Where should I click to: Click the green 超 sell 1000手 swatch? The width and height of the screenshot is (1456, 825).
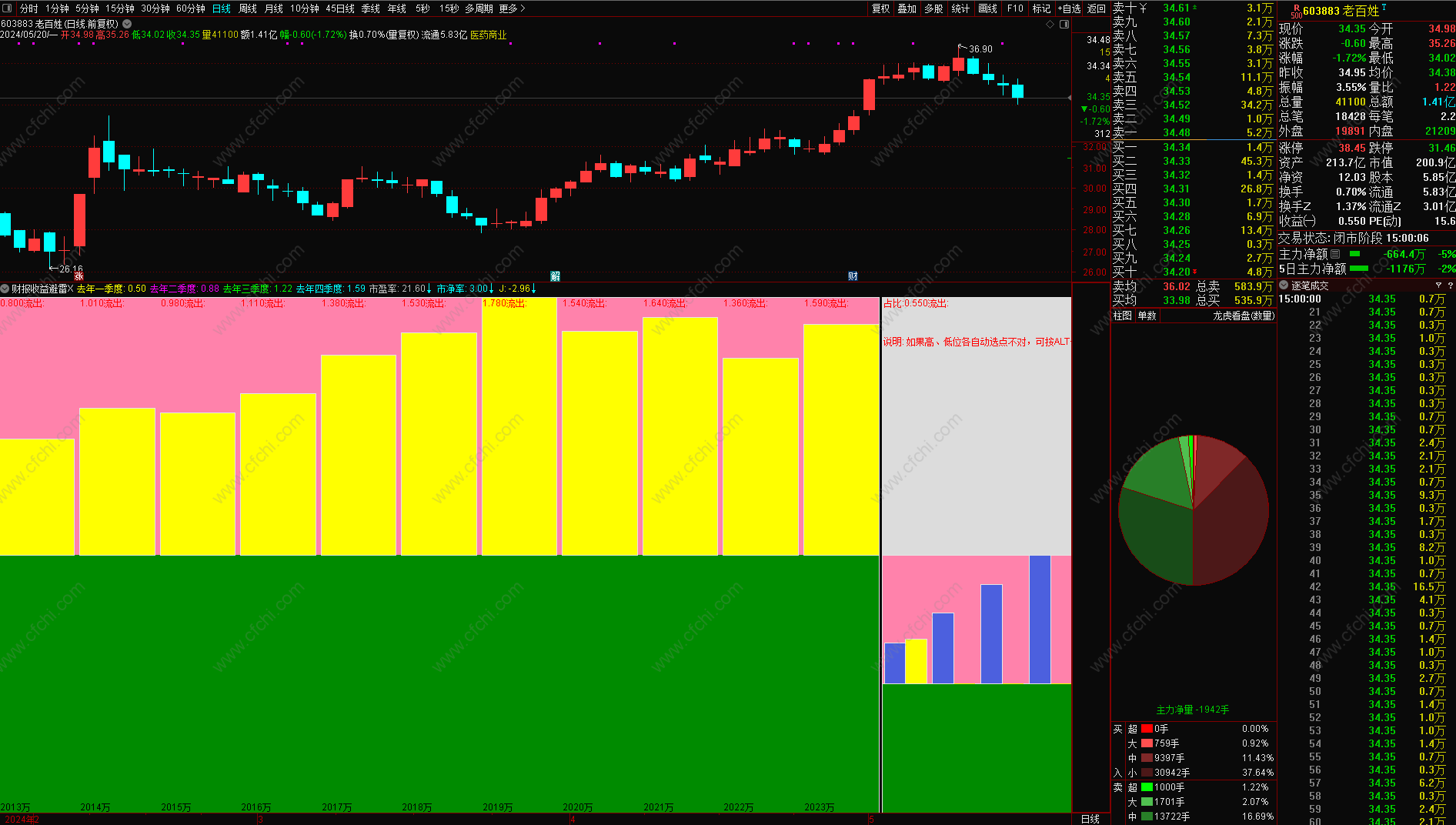coord(1147,787)
